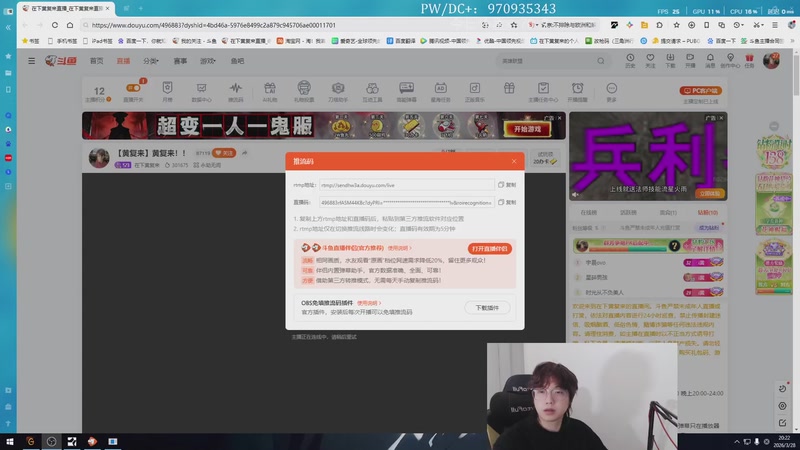800x450 pixels.
Task: Expand the Games dropdown
Action: 208,61
